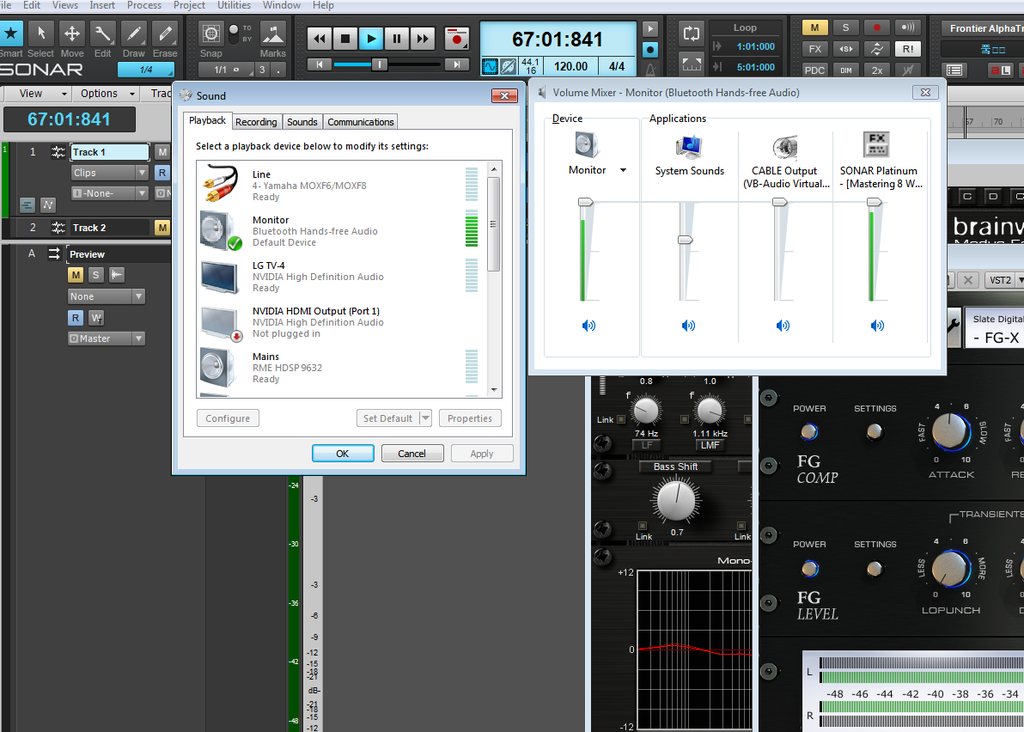
Task: Click the Record button in transport
Action: click(x=457, y=39)
